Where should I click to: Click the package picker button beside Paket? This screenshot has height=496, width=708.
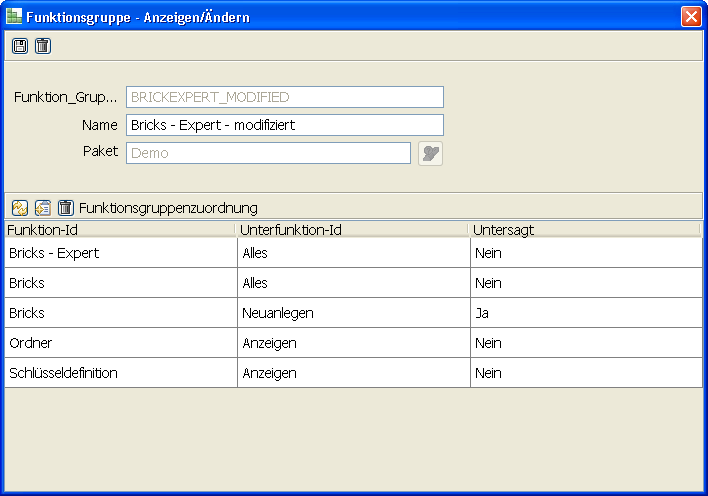[x=430, y=153]
